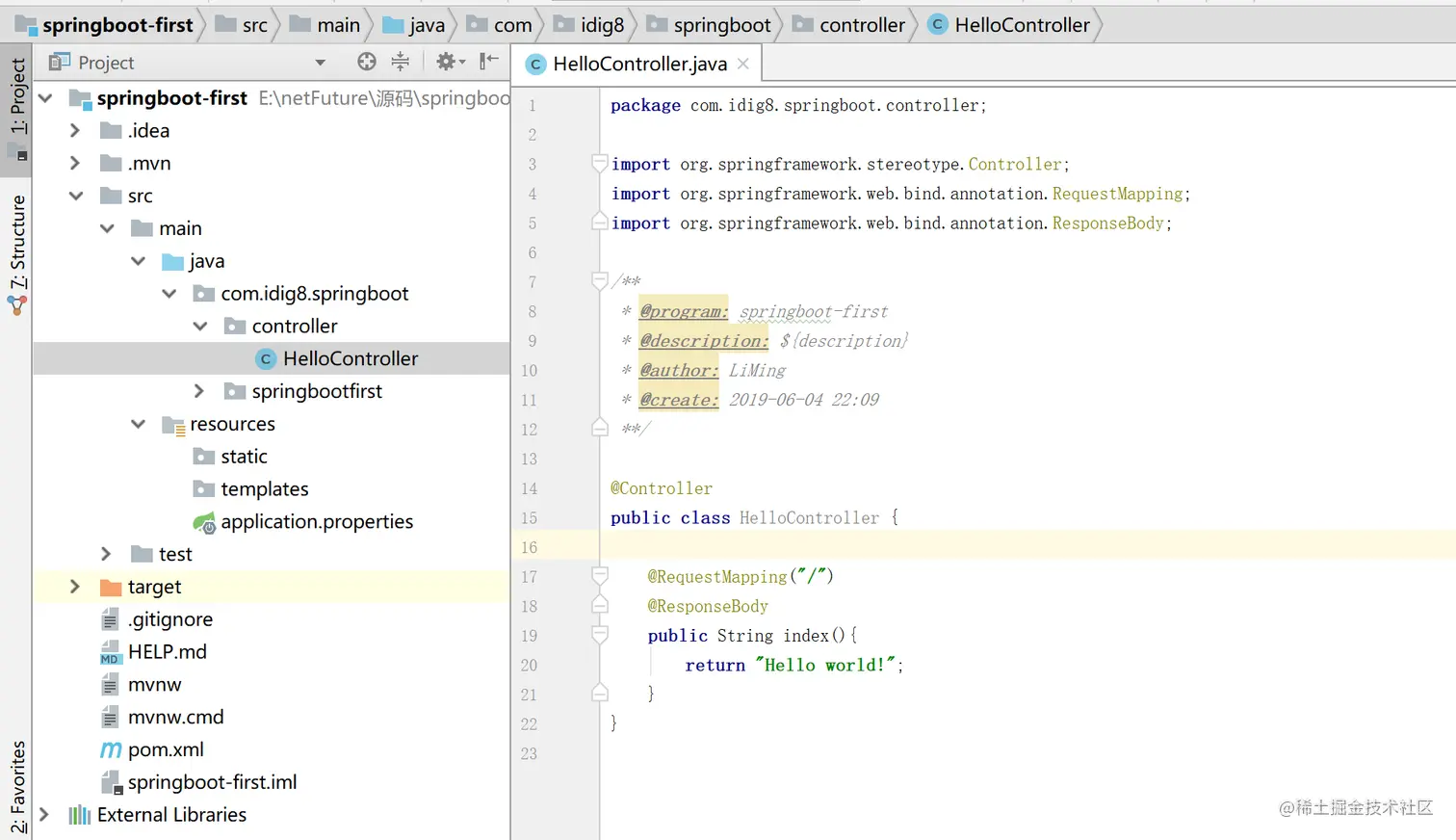Image resolution: width=1456 pixels, height=840 pixels.
Task: Select the templates folder
Action: pyautogui.click(x=250, y=489)
